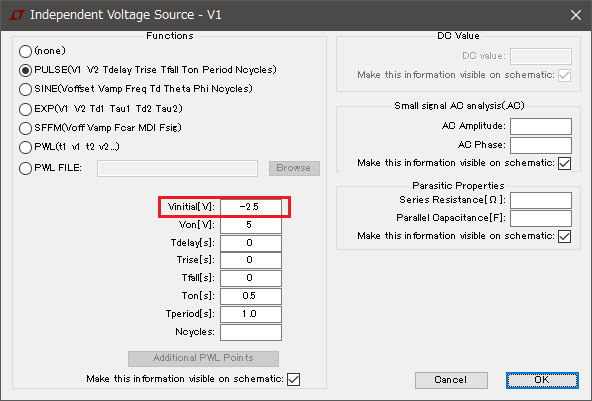Select the SFFM function option

pyautogui.click(x=25, y=128)
